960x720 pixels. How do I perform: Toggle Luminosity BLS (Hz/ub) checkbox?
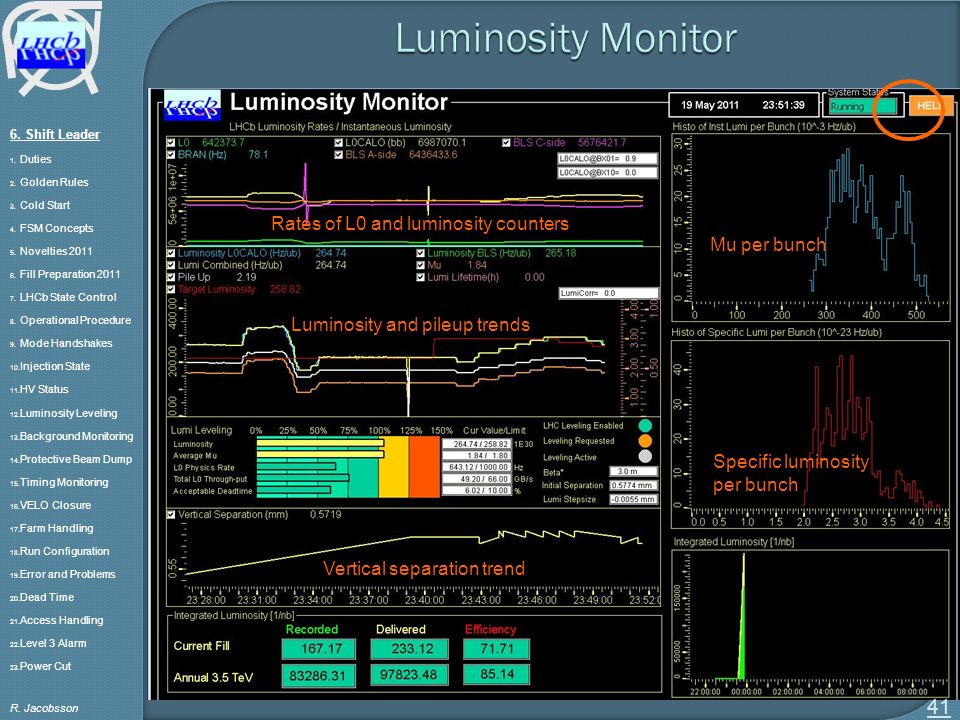[x=420, y=253]
